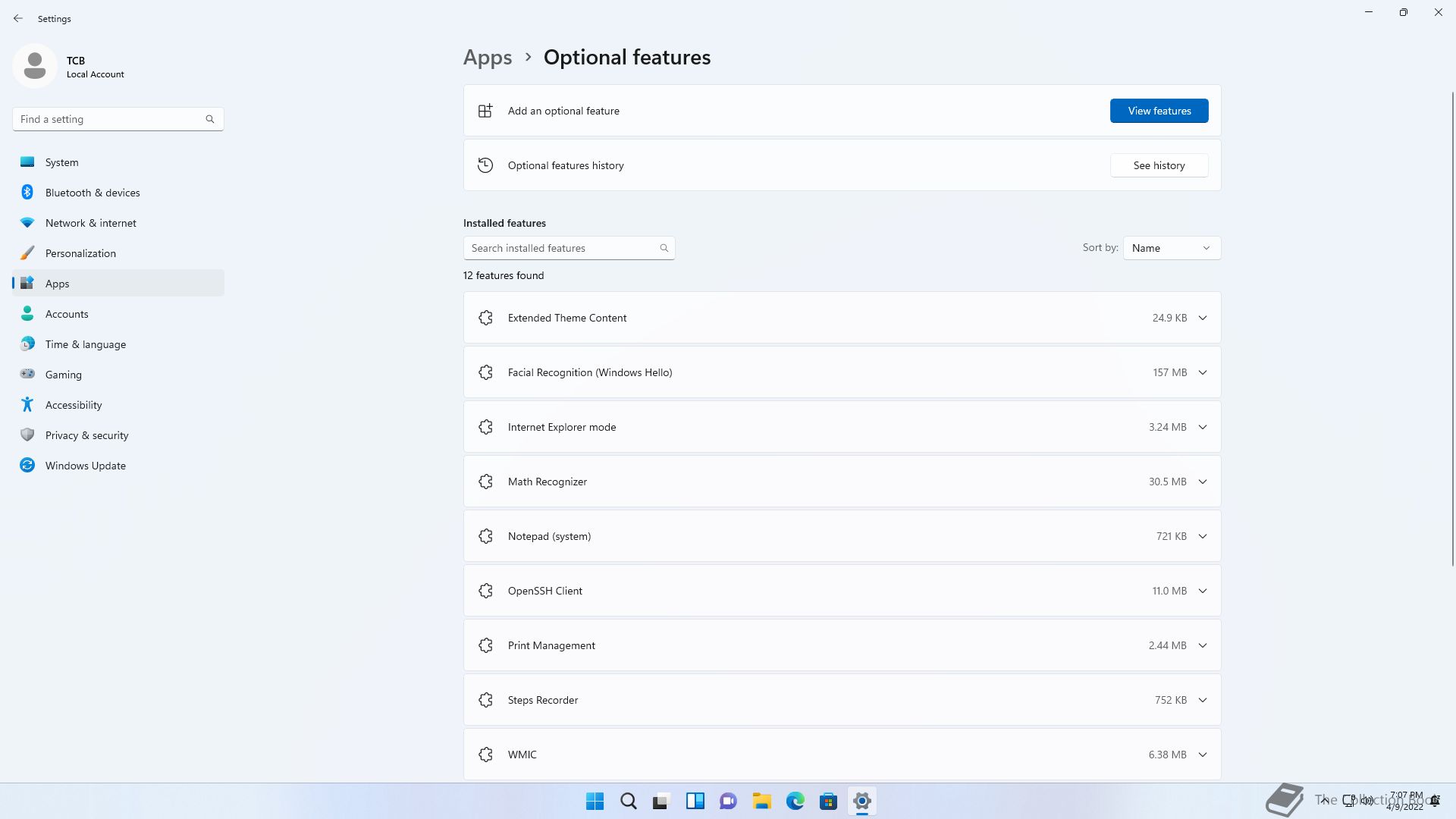Click the OpenSSH Client feature icon
Viewport: 1456px width, 819px height.
[x=486, y=591]
